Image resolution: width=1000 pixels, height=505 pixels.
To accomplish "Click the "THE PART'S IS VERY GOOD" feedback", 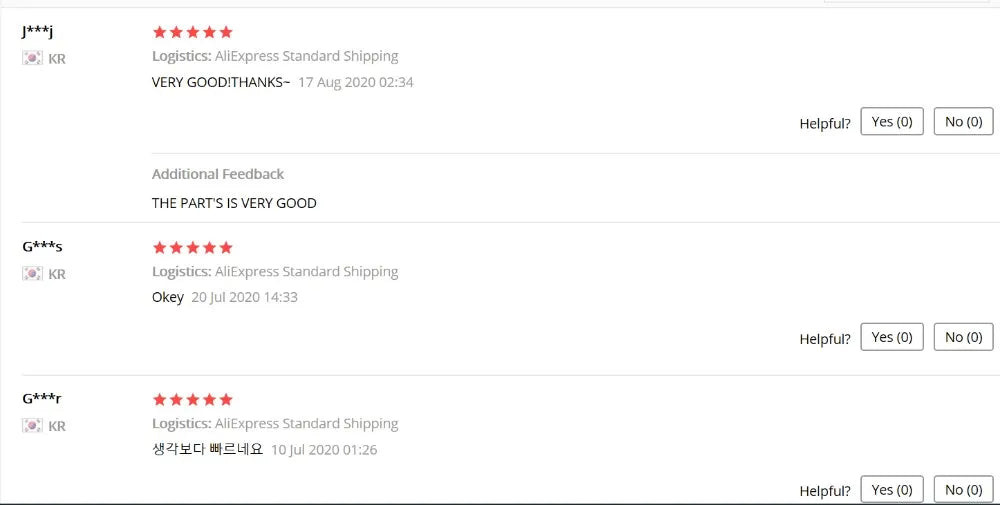I will (234, 203).
